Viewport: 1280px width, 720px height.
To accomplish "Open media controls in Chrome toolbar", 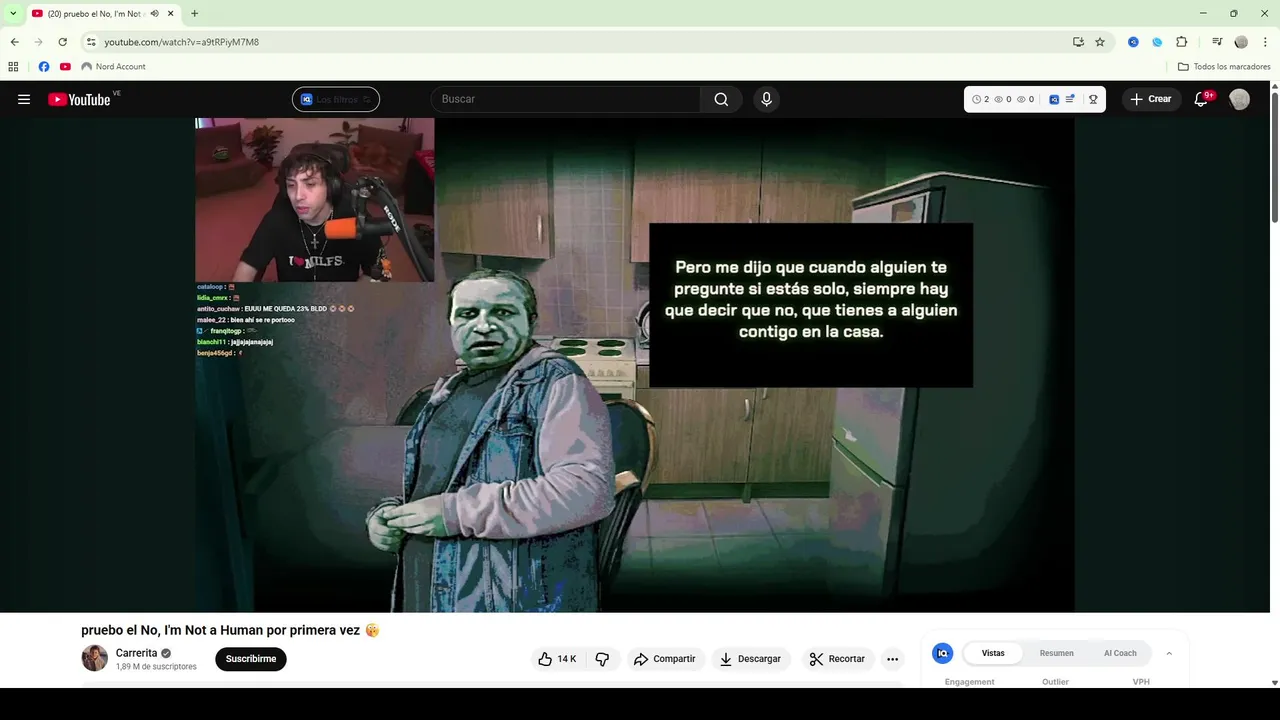I will (1217, 42).
